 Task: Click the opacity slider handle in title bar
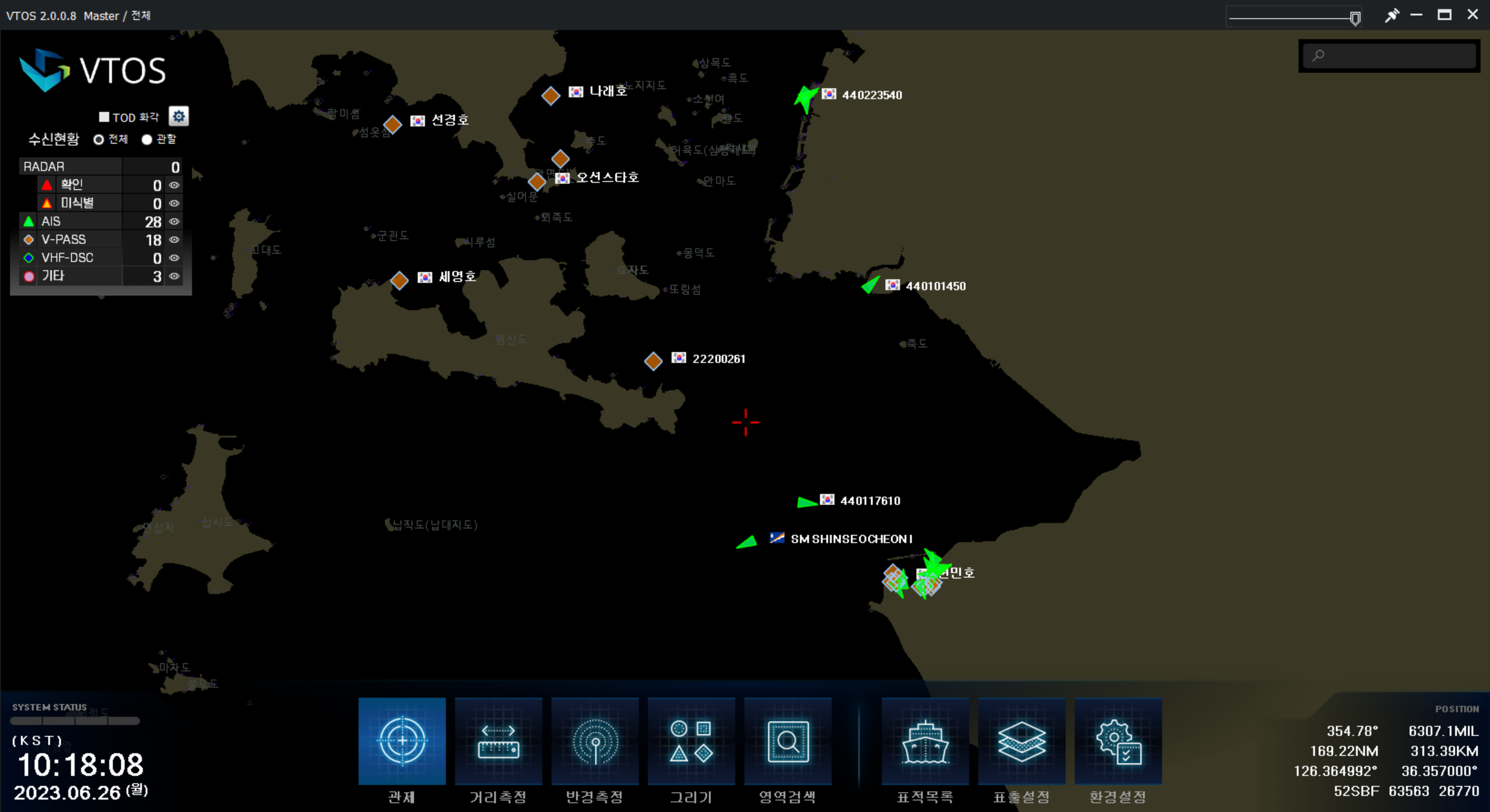(1355, 18)
